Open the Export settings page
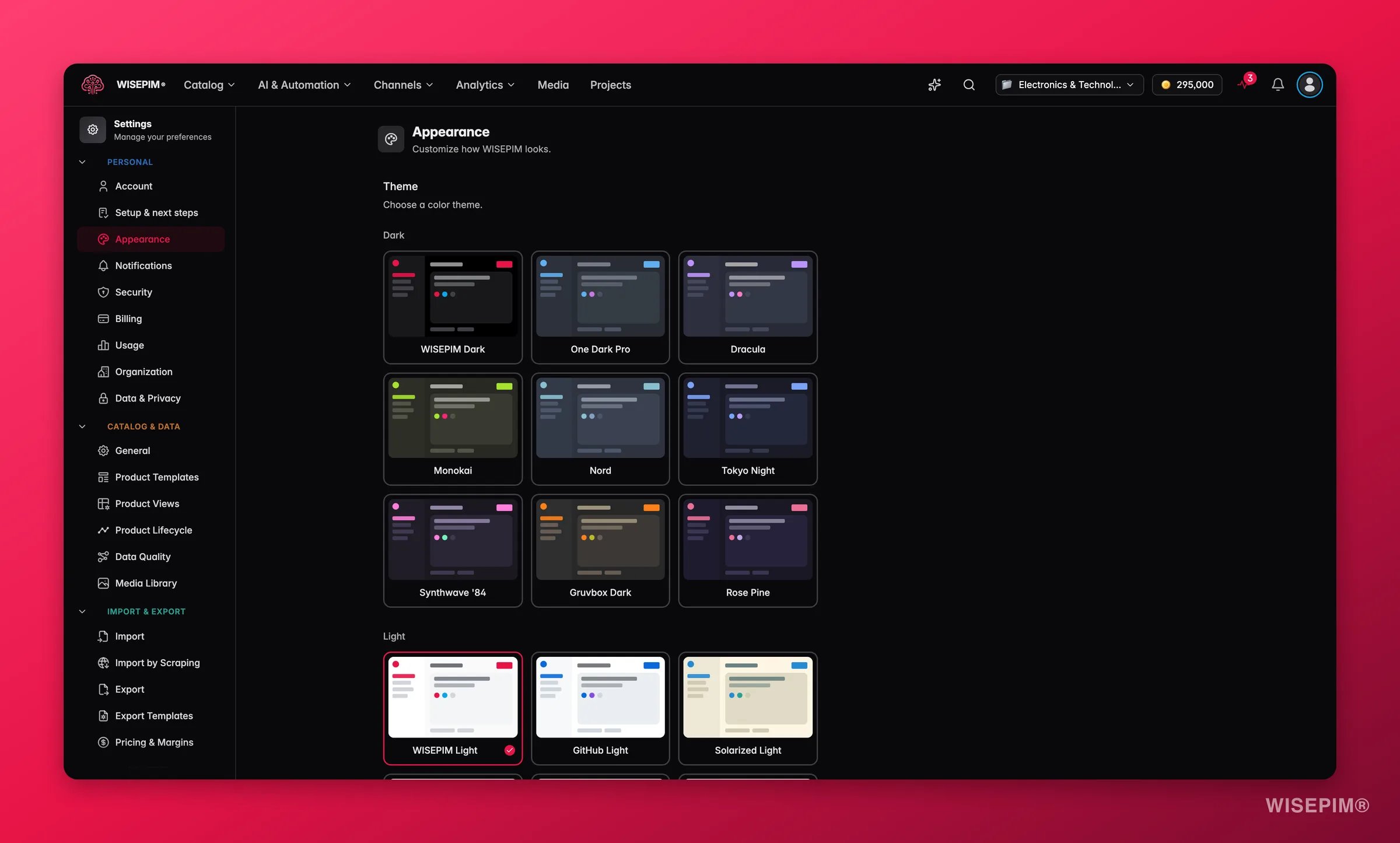Viewport: 1400px width, 843px height. coord(150,690)
